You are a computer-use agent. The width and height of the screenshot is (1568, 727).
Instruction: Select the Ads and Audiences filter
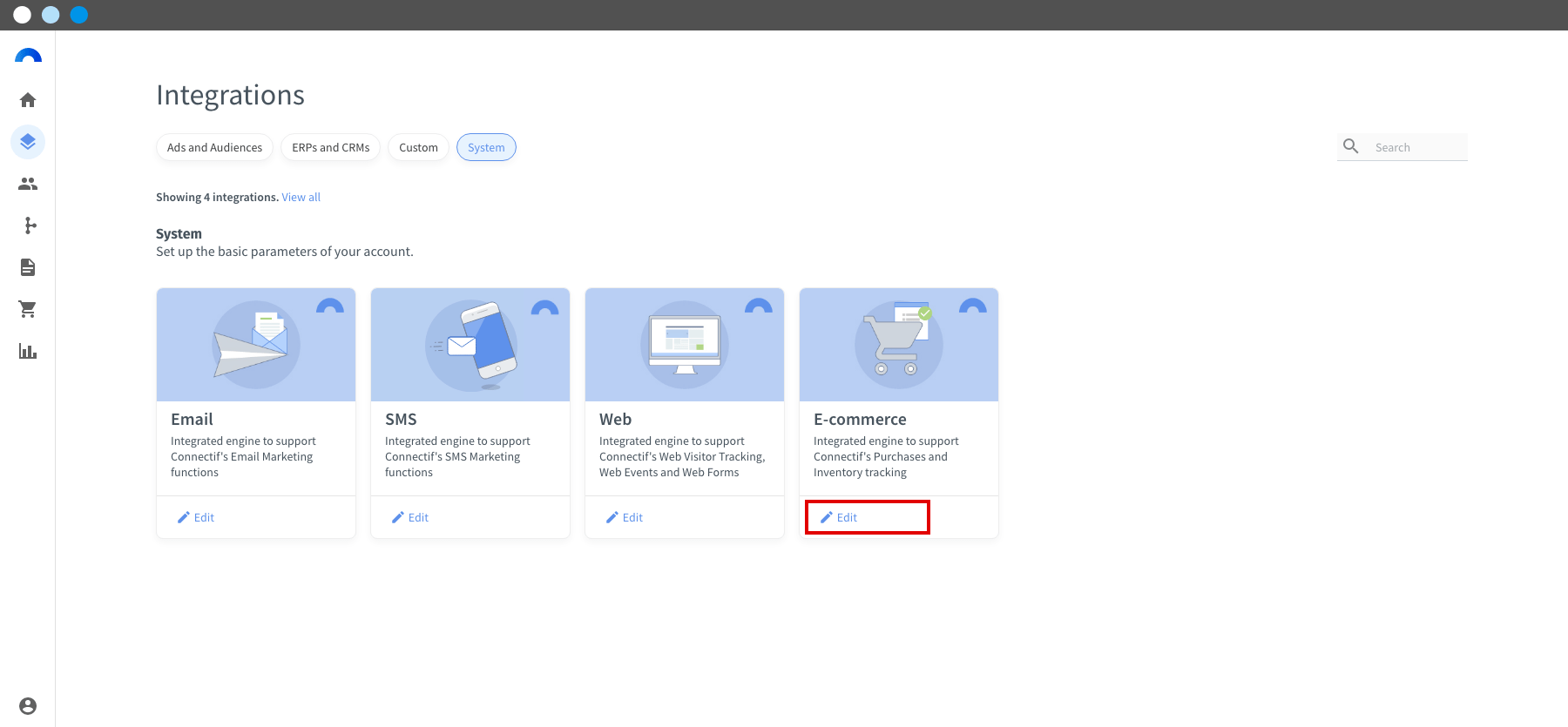point(214,147)
